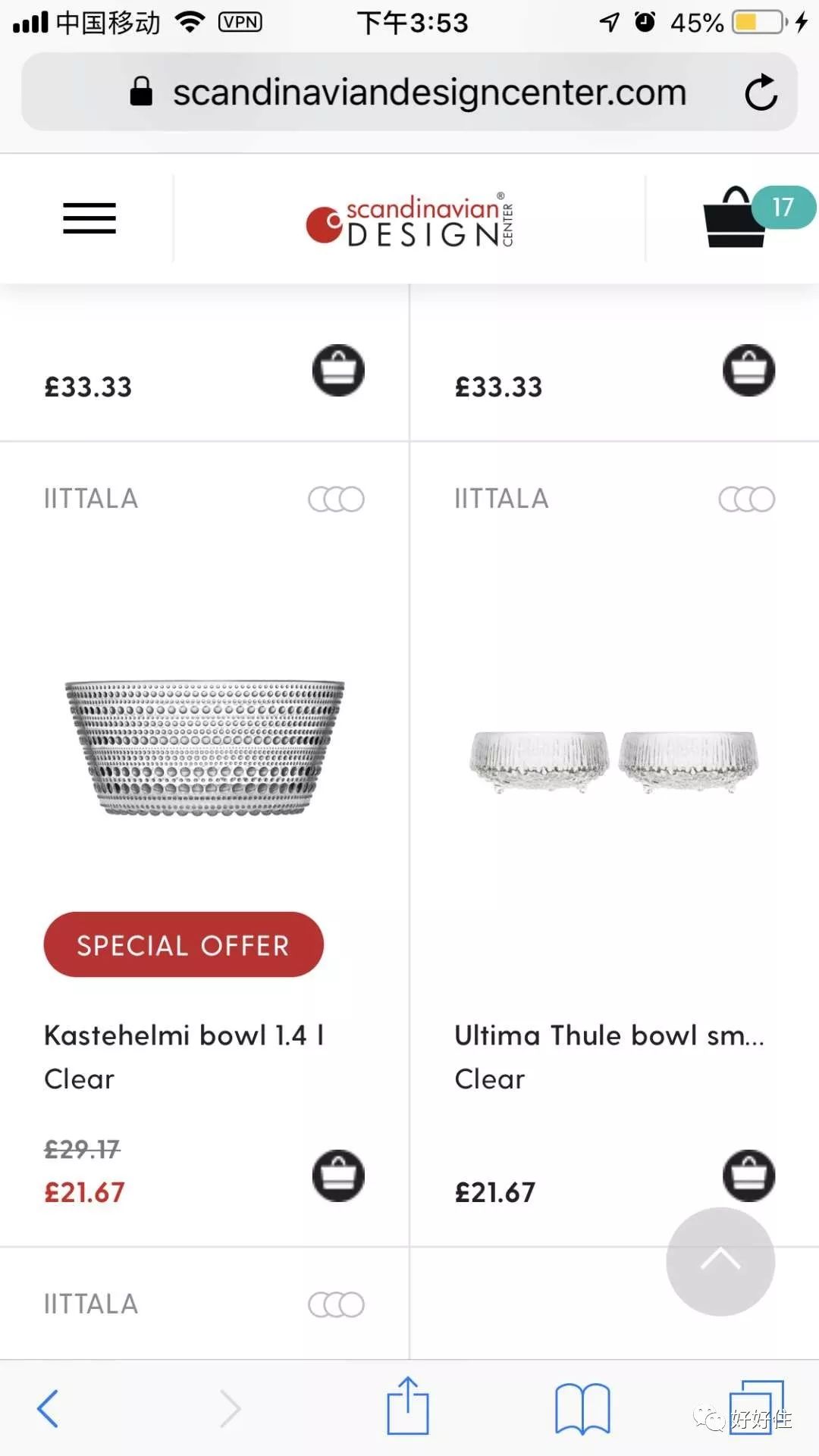Add the top-right £33.33 product to cart
The image size is (819, 1456).
748,371
